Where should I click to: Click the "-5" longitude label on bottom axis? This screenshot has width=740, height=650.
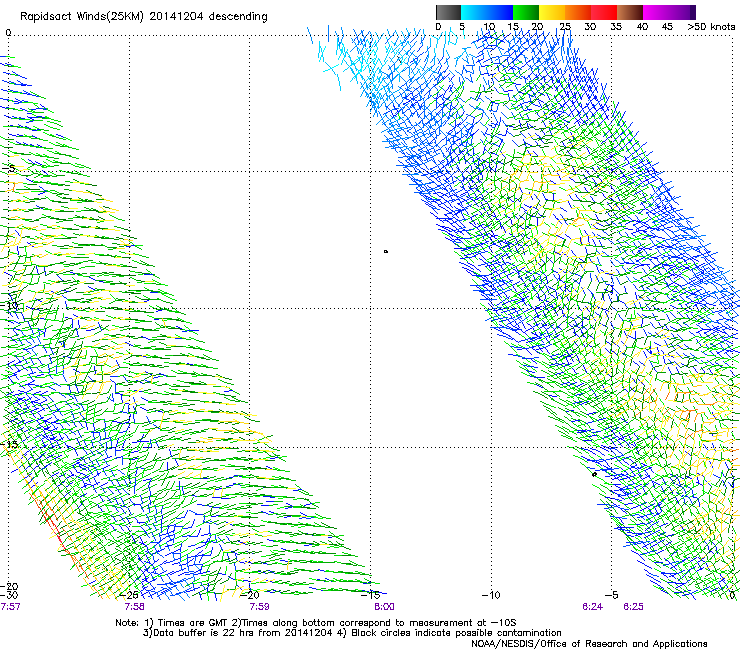point(612,595)
